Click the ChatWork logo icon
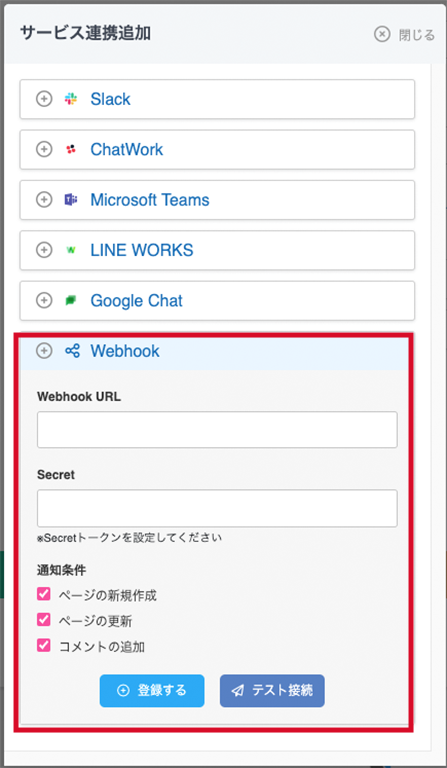447x768 pixels. [71, 149]
